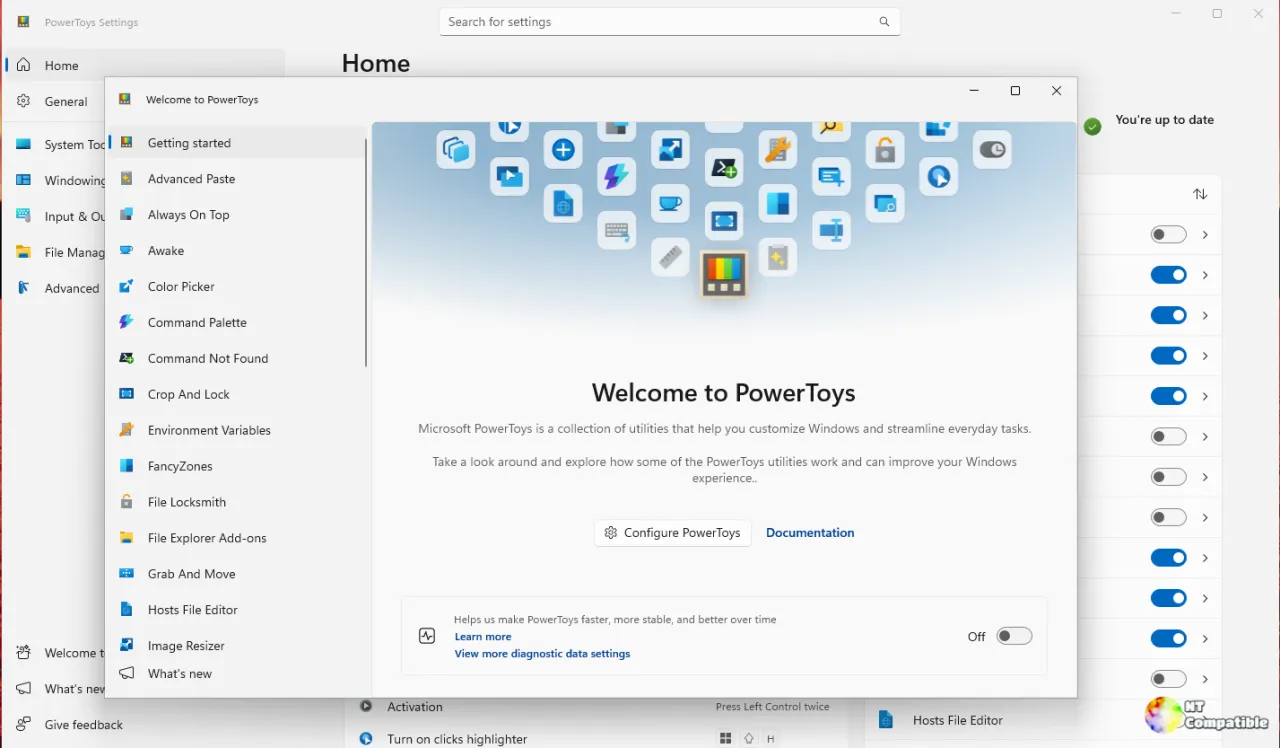The height and width of the screenshot is (748, 1280).
Task: Click the search magnifier icon in Settings
Action: [x=884, y=22]
